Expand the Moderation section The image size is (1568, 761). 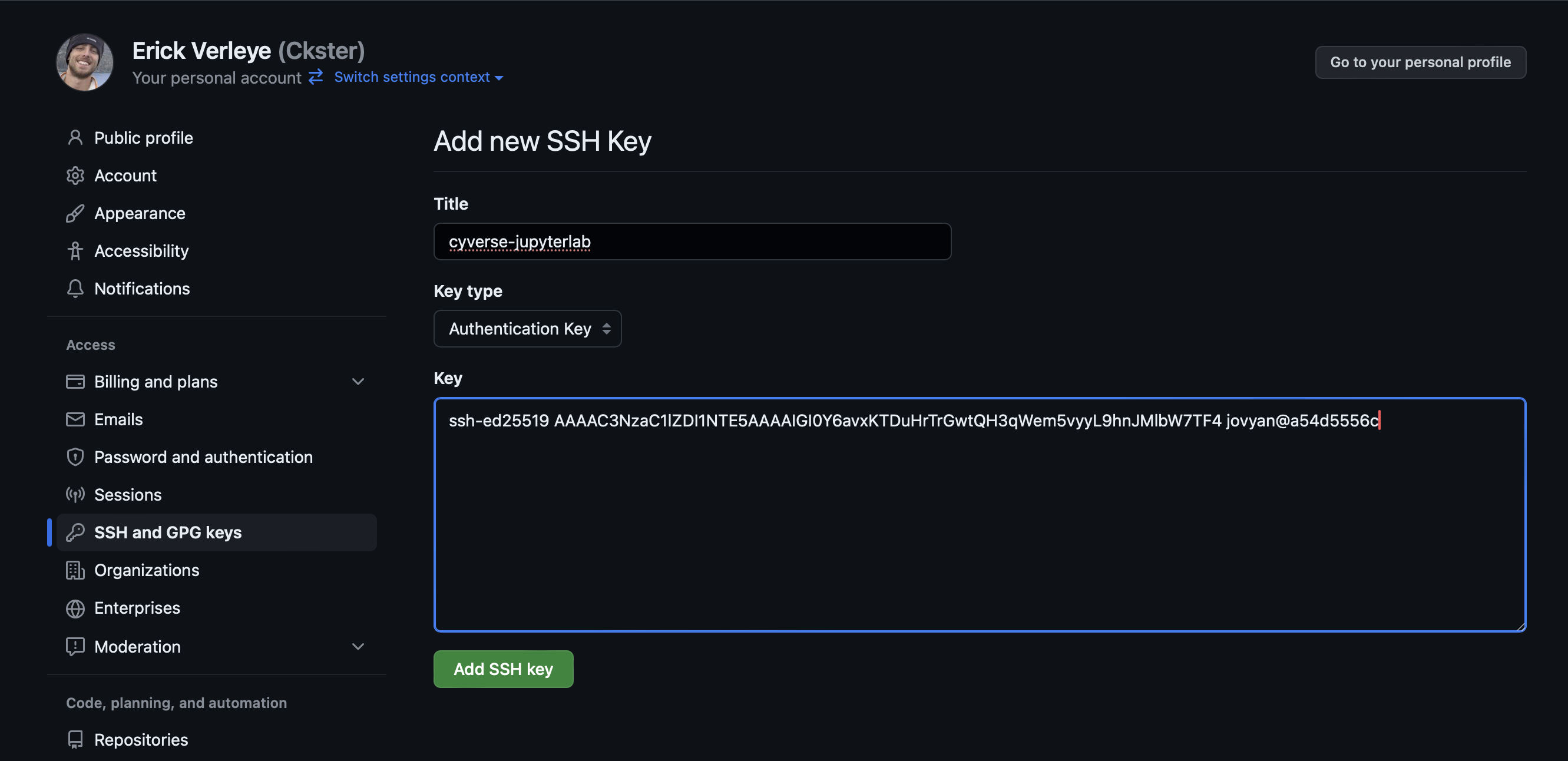click(x=359, y=647)
